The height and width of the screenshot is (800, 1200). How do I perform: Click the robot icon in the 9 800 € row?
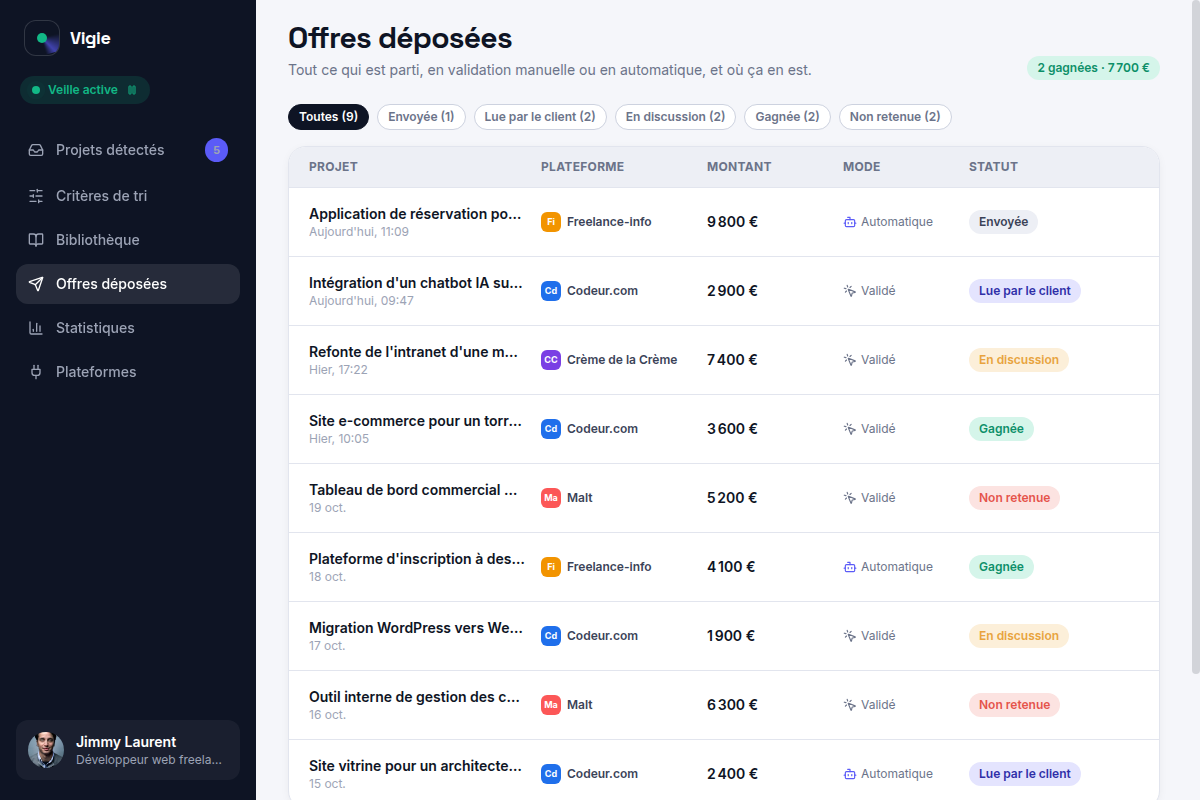850,222
